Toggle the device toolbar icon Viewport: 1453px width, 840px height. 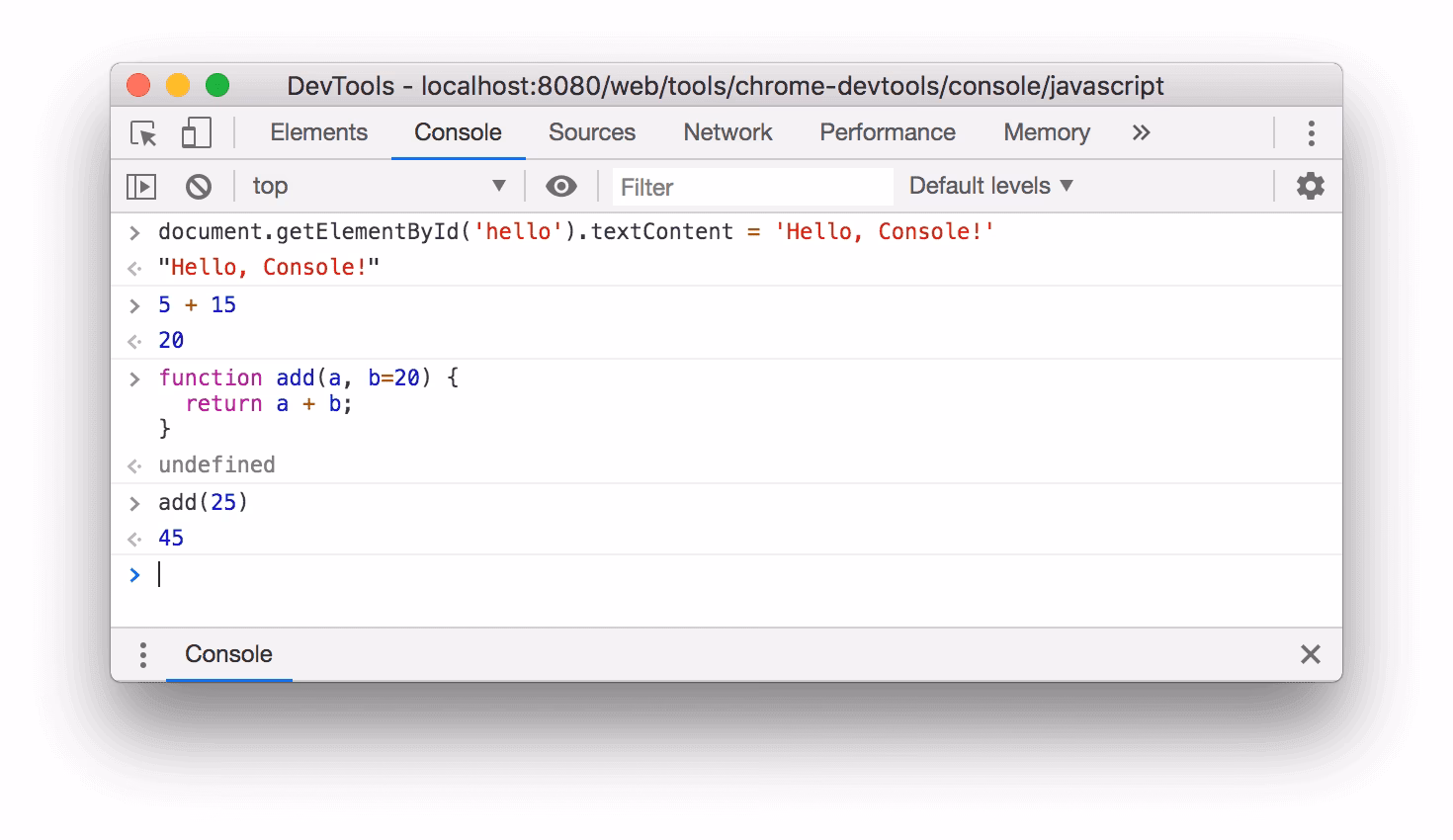[197, 132]
